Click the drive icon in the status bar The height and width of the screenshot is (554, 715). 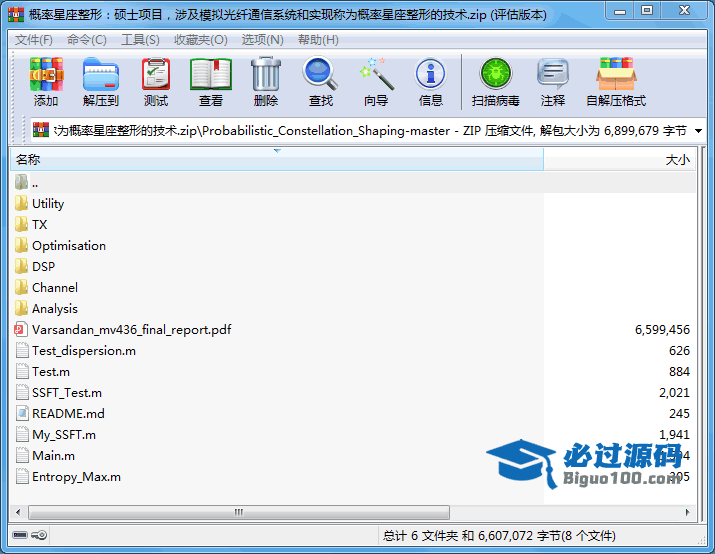pos(20,535)
